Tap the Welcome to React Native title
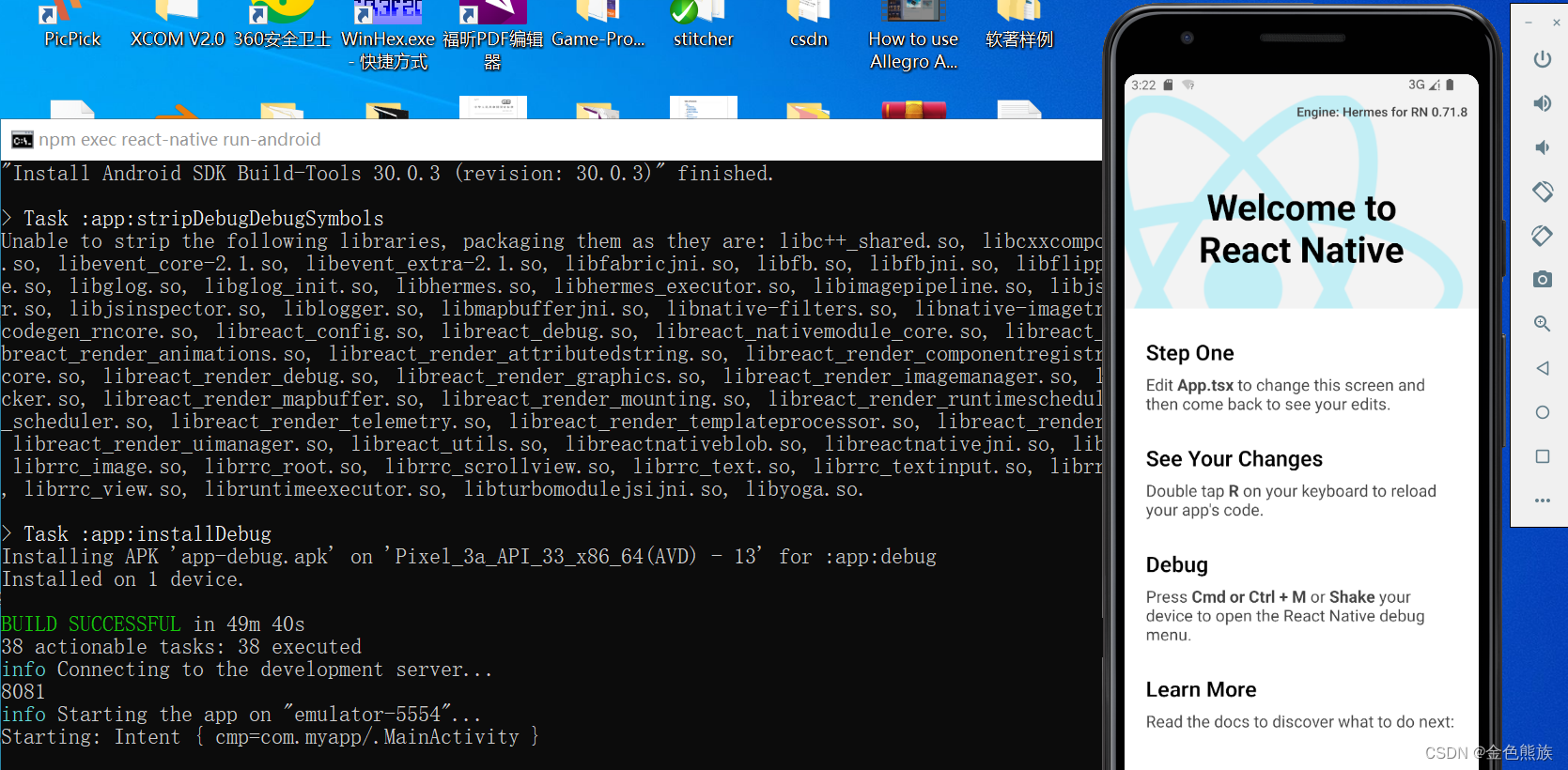The image size is (1568, 770). click(x=1301, y=229)
